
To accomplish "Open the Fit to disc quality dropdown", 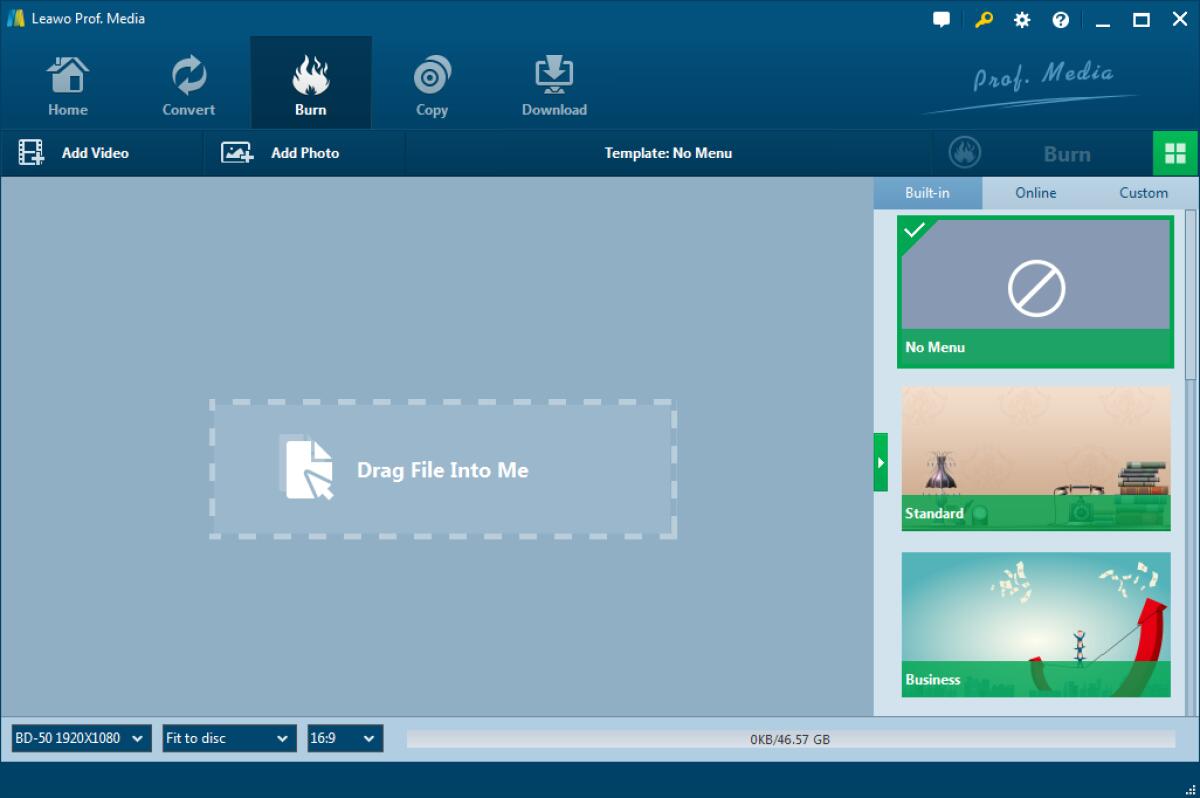I will pyautogui.click(x=228, y=738).
